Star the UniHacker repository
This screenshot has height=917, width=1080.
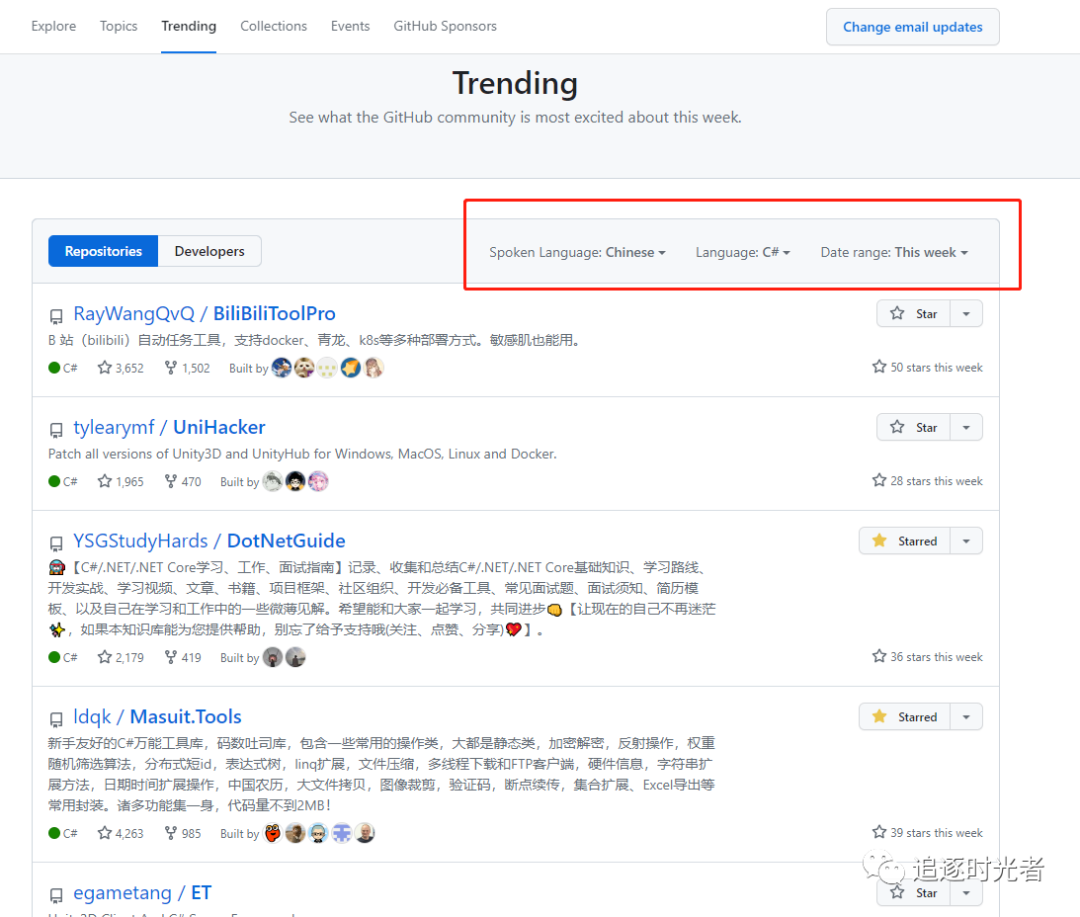click(x=913, y=427)
